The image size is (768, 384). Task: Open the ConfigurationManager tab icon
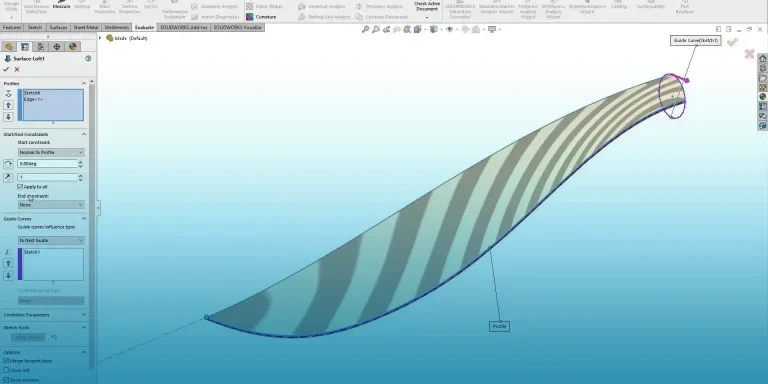41,47
